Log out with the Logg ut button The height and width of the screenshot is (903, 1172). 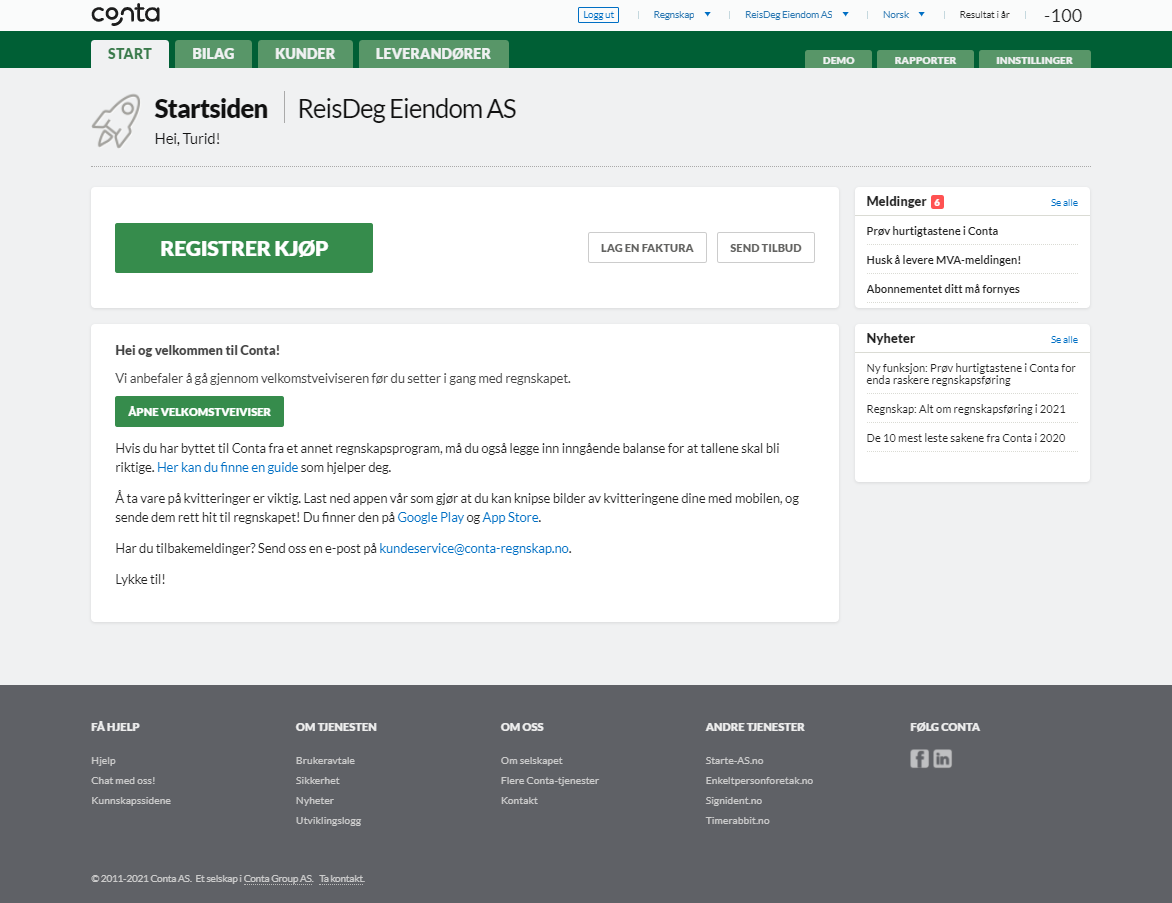click(x=599, y=15)
